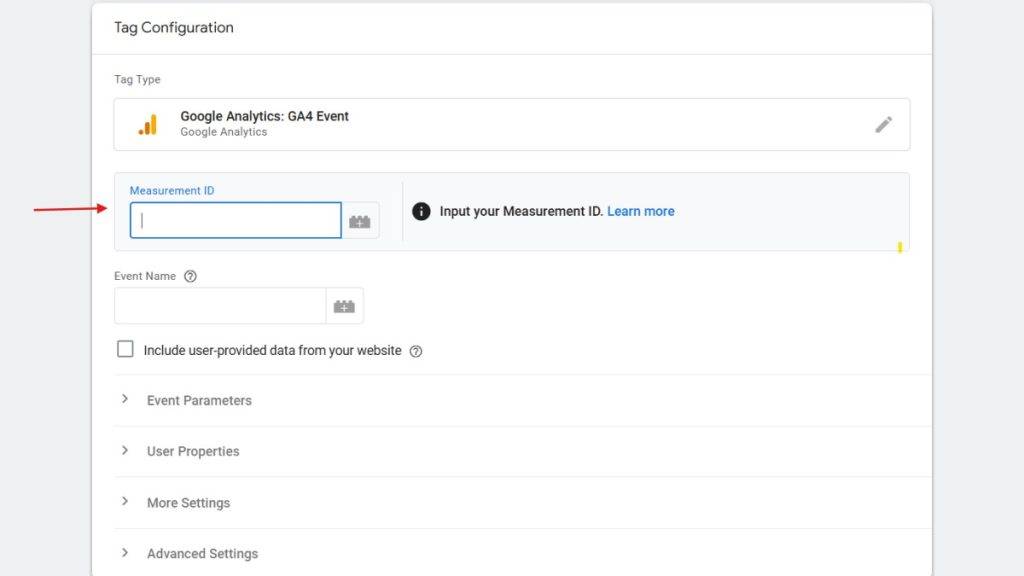Image resolution: width=1024 pixels, height=576 pixels.
Task: Click the Google Analytics GA4 logo icon
Action: coord(147,123)
